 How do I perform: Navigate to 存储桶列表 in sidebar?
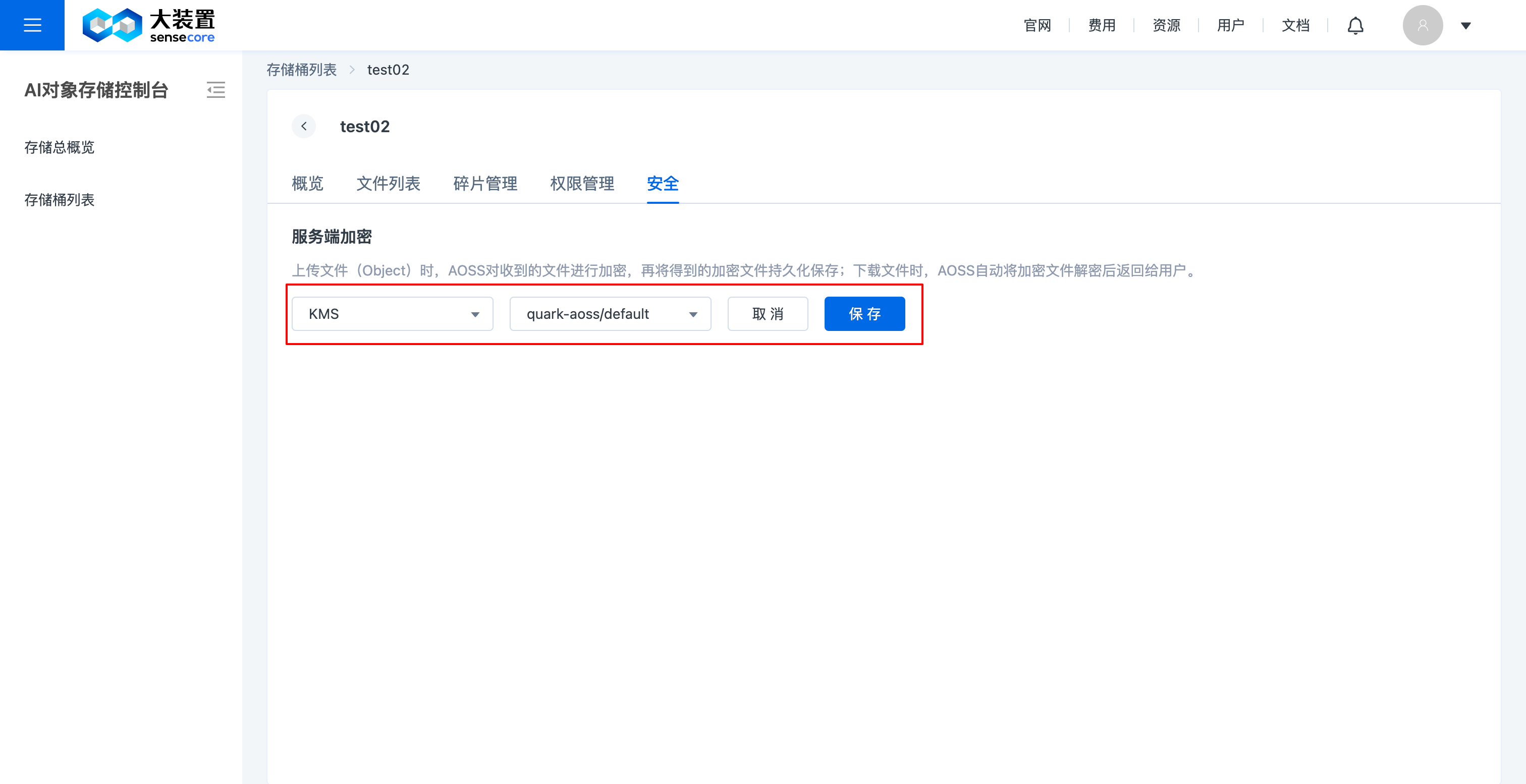coord(59,200)
